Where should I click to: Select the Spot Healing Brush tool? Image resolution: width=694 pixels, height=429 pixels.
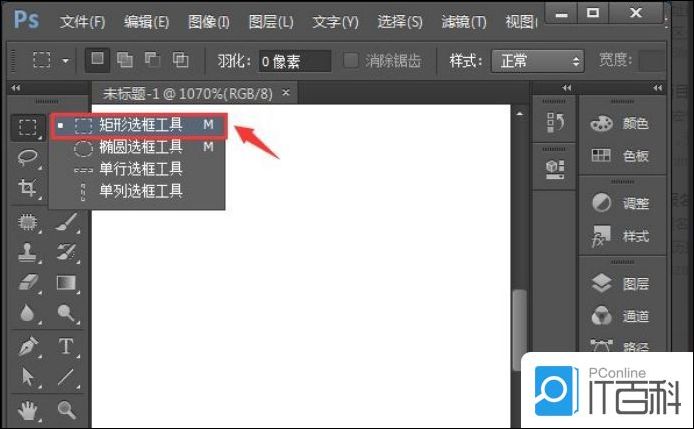click(x=27, y=222)
